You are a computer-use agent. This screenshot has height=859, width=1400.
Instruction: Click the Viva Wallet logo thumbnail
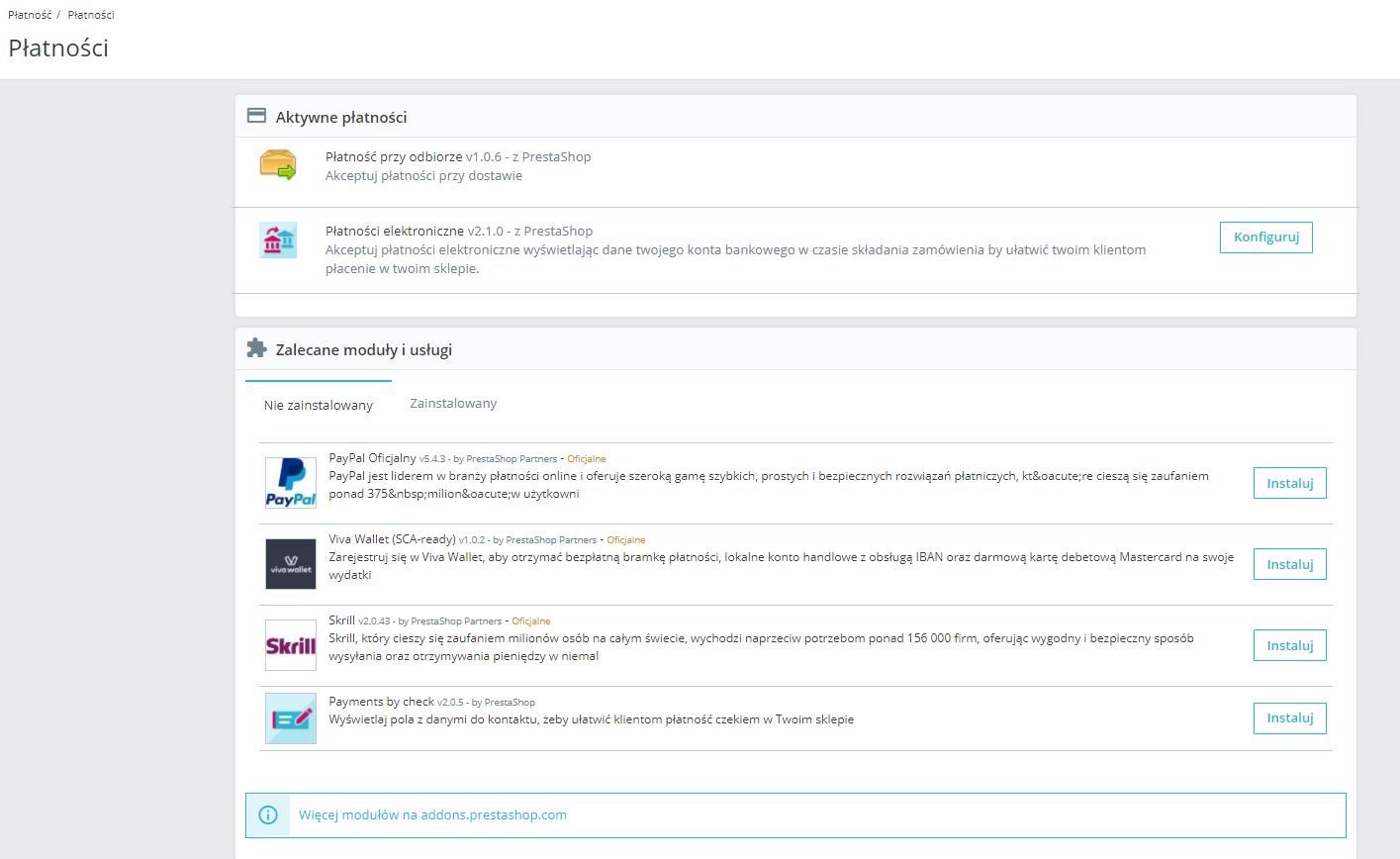pyautogui.click(x=291, y=564)
